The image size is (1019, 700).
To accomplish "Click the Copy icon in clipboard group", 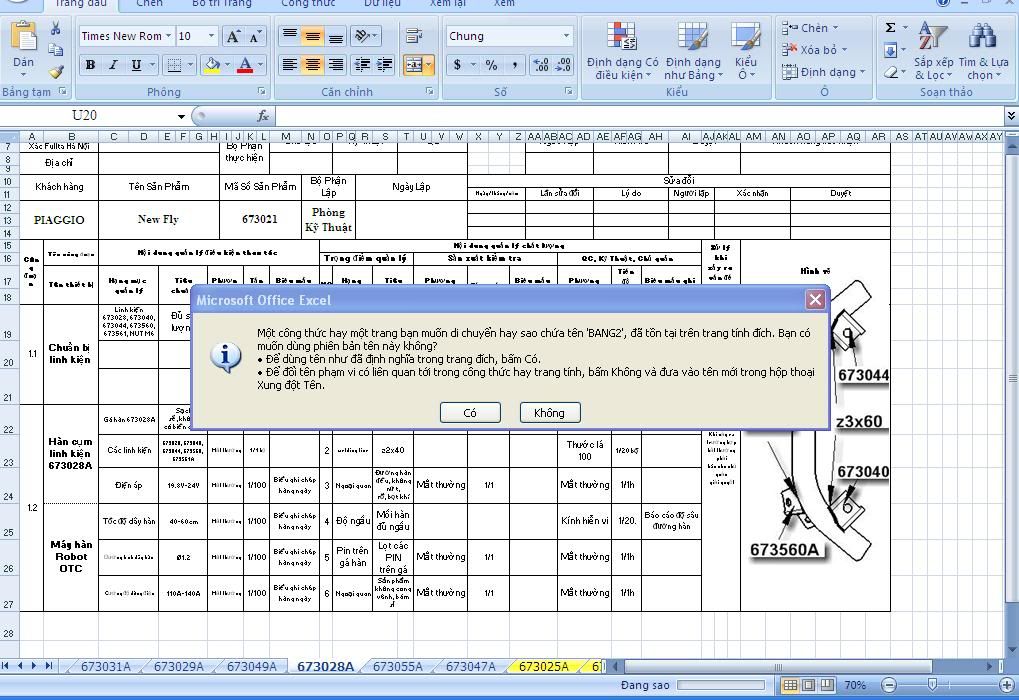I will [55, 50].
